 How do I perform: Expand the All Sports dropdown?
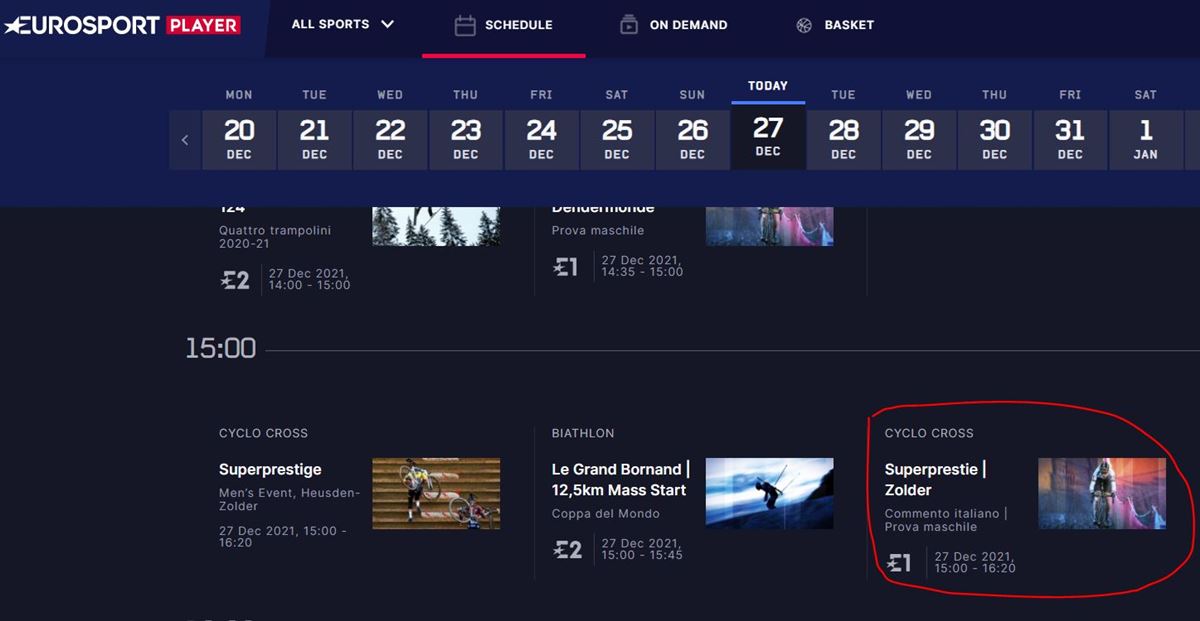click(342, 24)
